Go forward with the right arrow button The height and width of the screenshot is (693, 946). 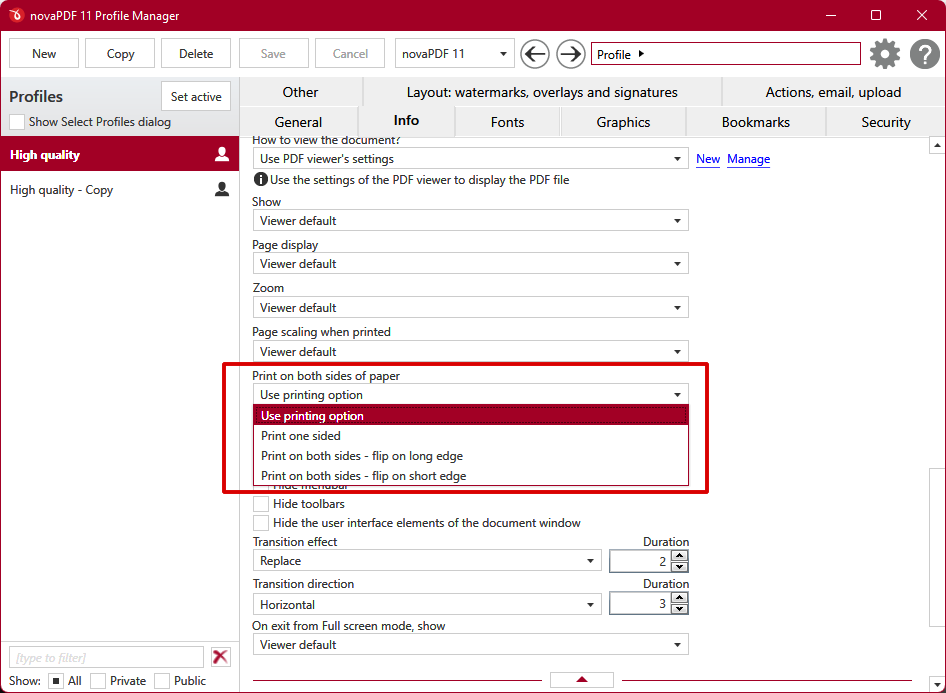coord(571,54)
